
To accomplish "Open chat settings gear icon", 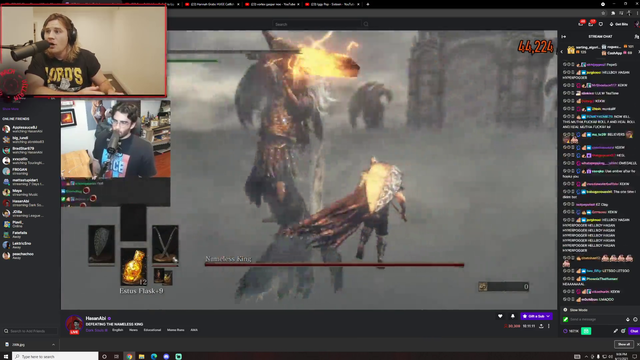I will click(x=623, y=331).
